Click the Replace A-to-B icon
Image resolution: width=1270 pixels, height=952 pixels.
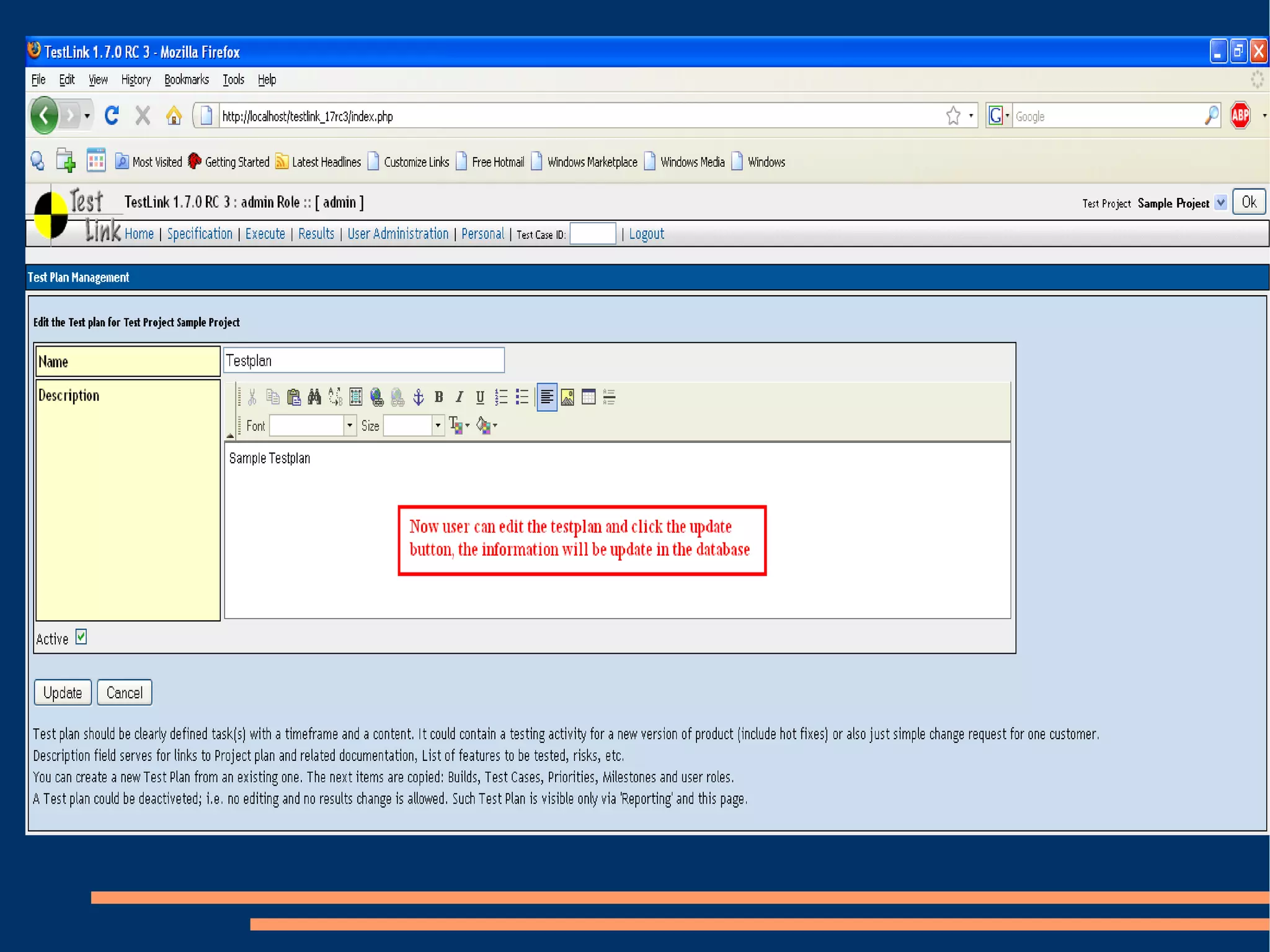pyautogui.click(x=335, y=397)
